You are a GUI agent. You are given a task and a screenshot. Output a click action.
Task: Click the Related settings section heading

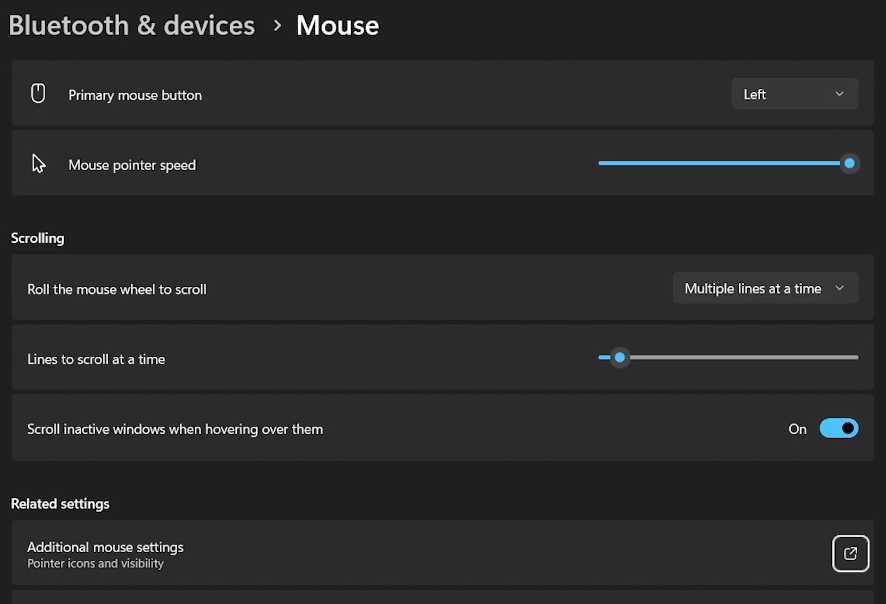(60, 503)
